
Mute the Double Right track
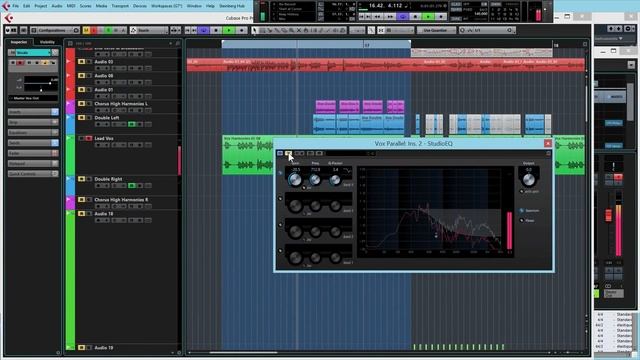point(81,179)
